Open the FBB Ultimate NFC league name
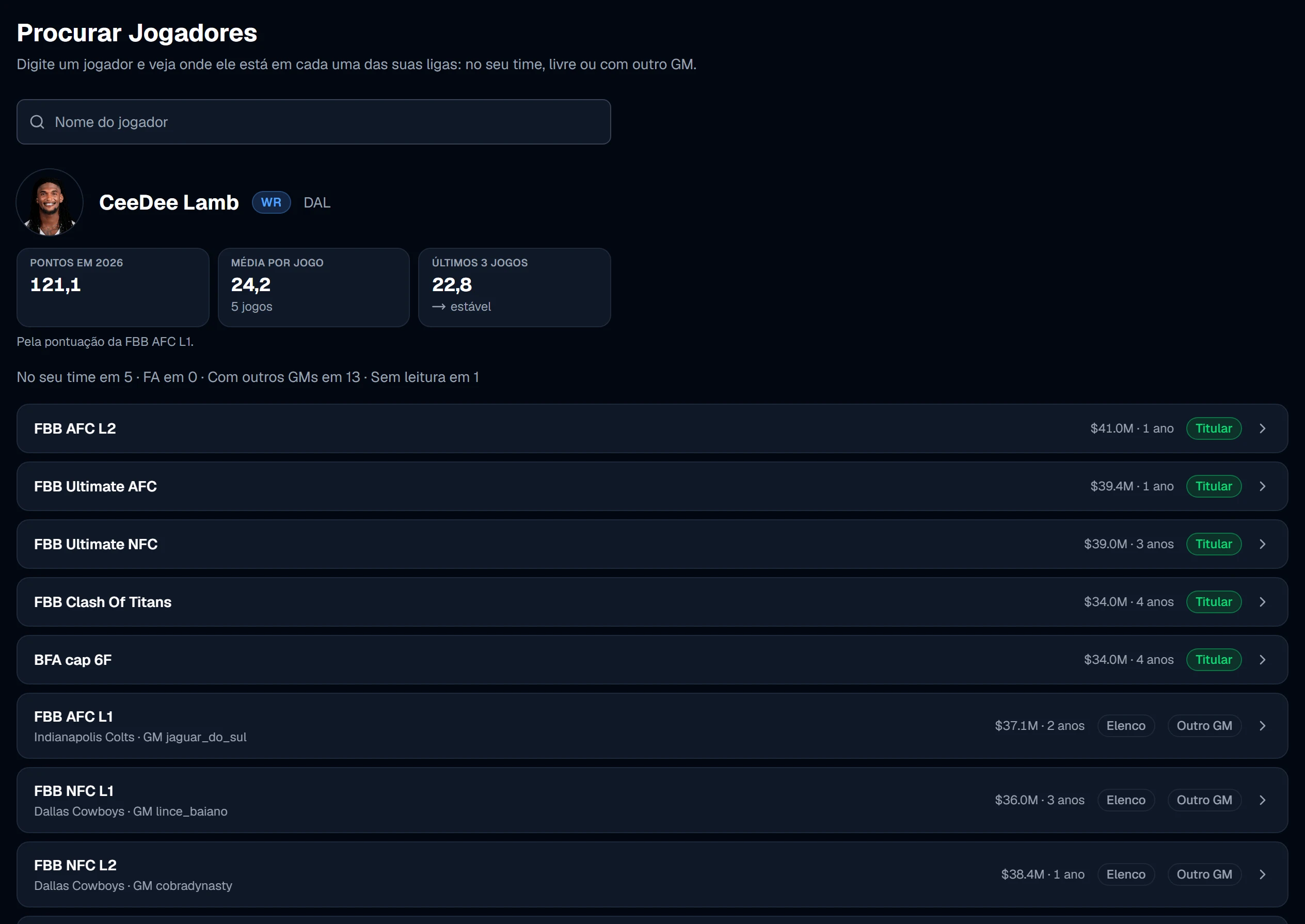Image resolution: width=1305 pixels, height=924 pixels. click(x=96, y=544)
